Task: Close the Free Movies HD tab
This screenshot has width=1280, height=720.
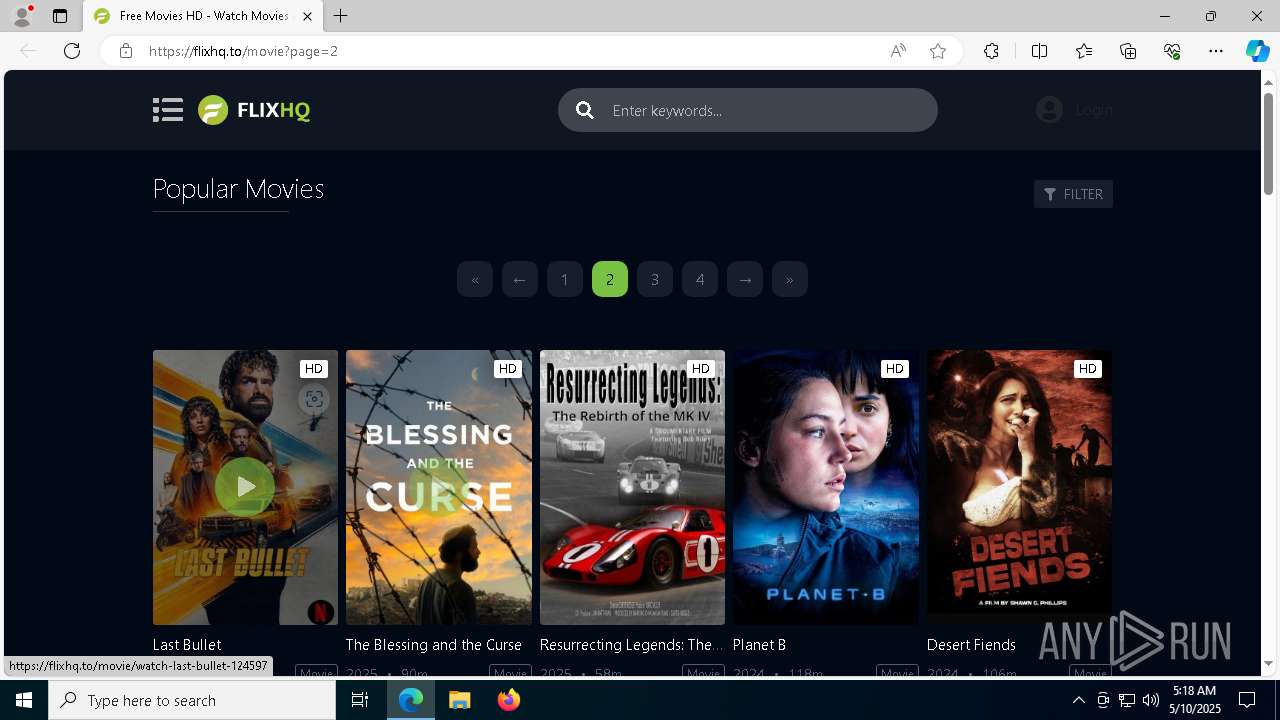Action: (308, 16)
